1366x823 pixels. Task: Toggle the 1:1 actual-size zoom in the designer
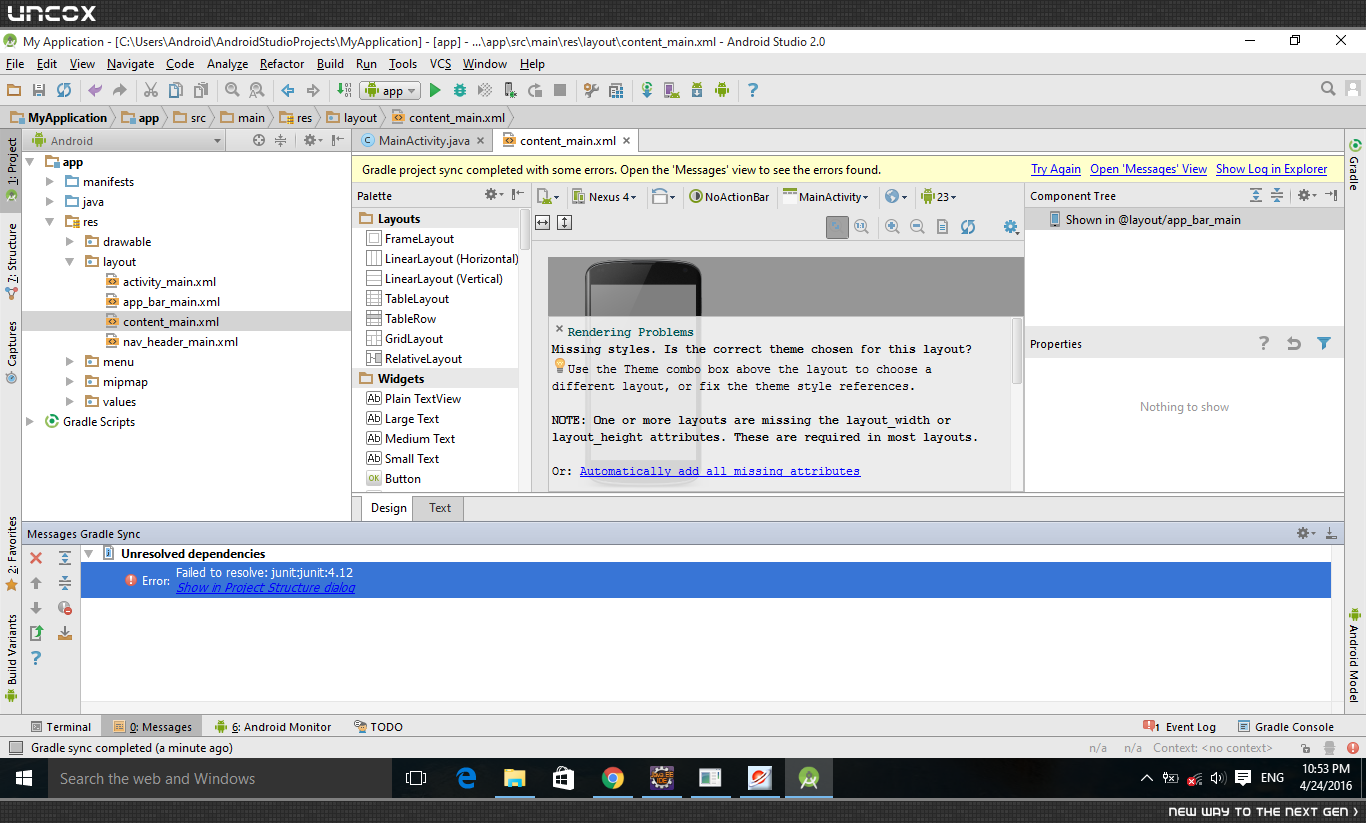click(x=861, y=227)
